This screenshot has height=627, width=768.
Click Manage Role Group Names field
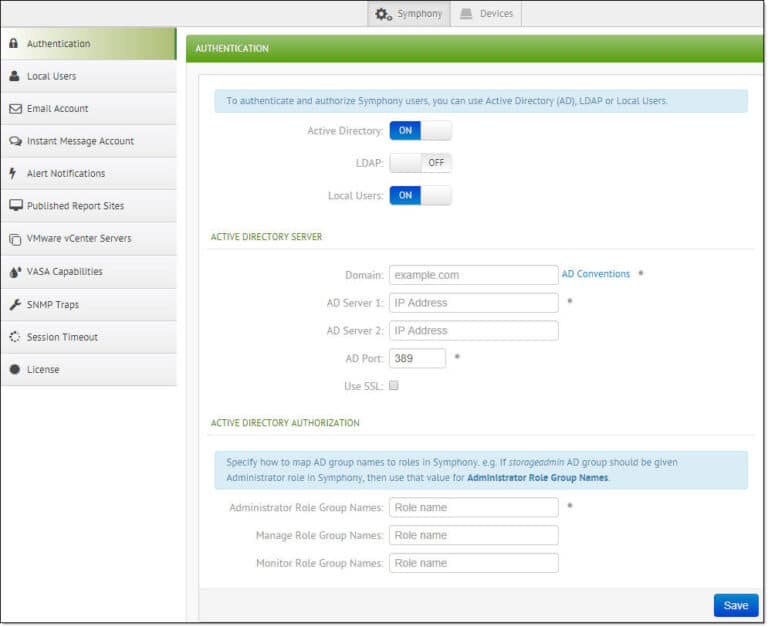(474, 535)
